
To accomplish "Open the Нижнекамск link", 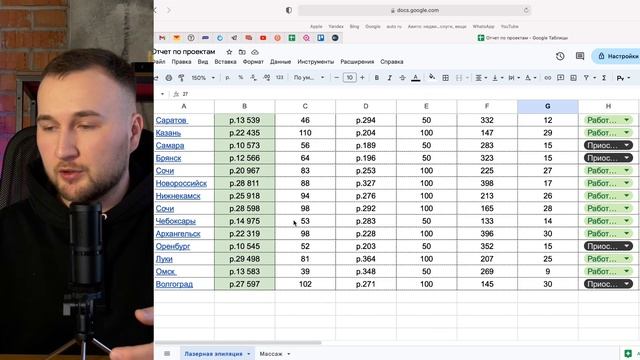I will tap(178, 196).
